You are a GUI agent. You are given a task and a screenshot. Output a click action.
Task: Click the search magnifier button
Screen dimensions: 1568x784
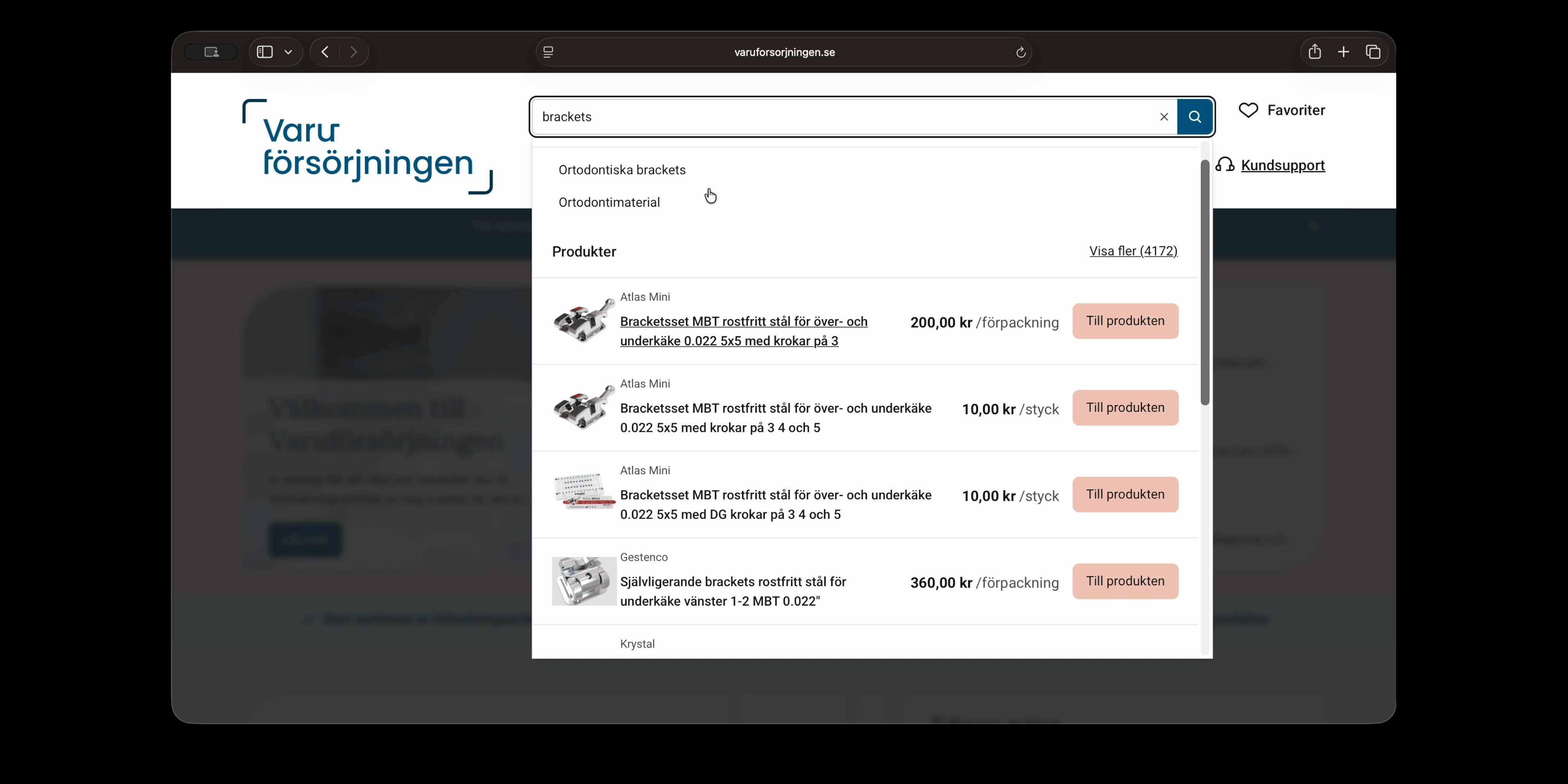click(x=1194, y=116)
